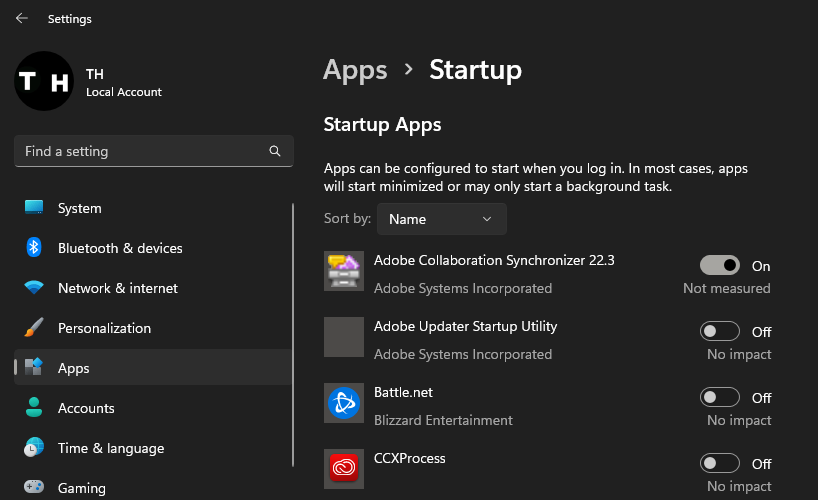
Task: Open Gaming settings category
Action: 81,488
